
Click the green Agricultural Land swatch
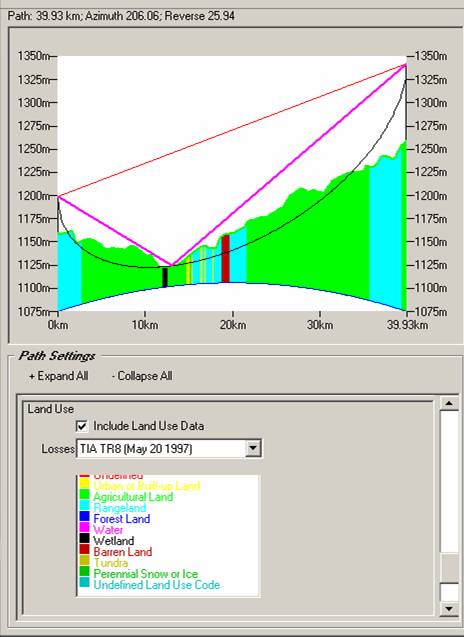84,495
